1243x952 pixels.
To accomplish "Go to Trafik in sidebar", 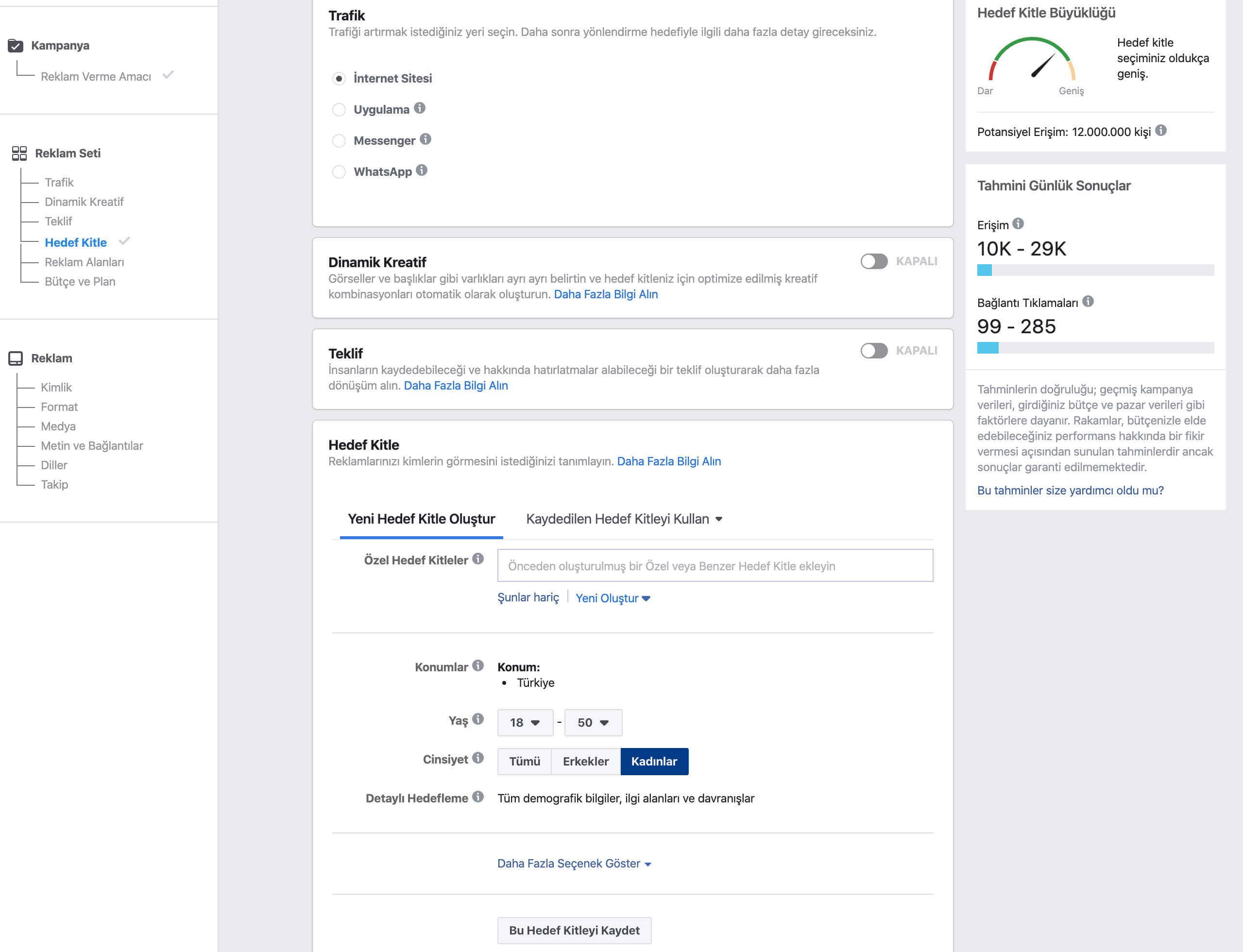I will click(x=59, y=183).
